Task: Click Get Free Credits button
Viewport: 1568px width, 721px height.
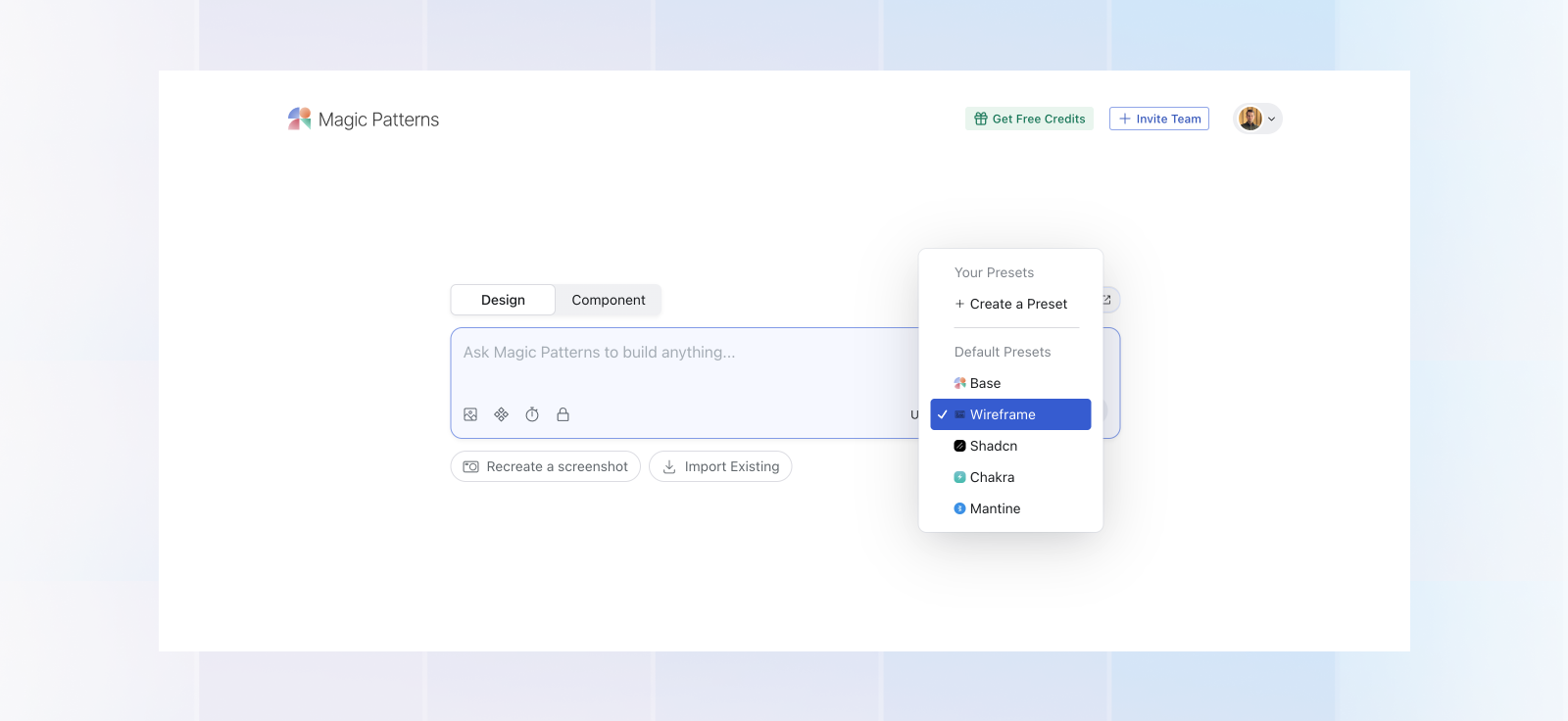Action: pos(1029,119)
